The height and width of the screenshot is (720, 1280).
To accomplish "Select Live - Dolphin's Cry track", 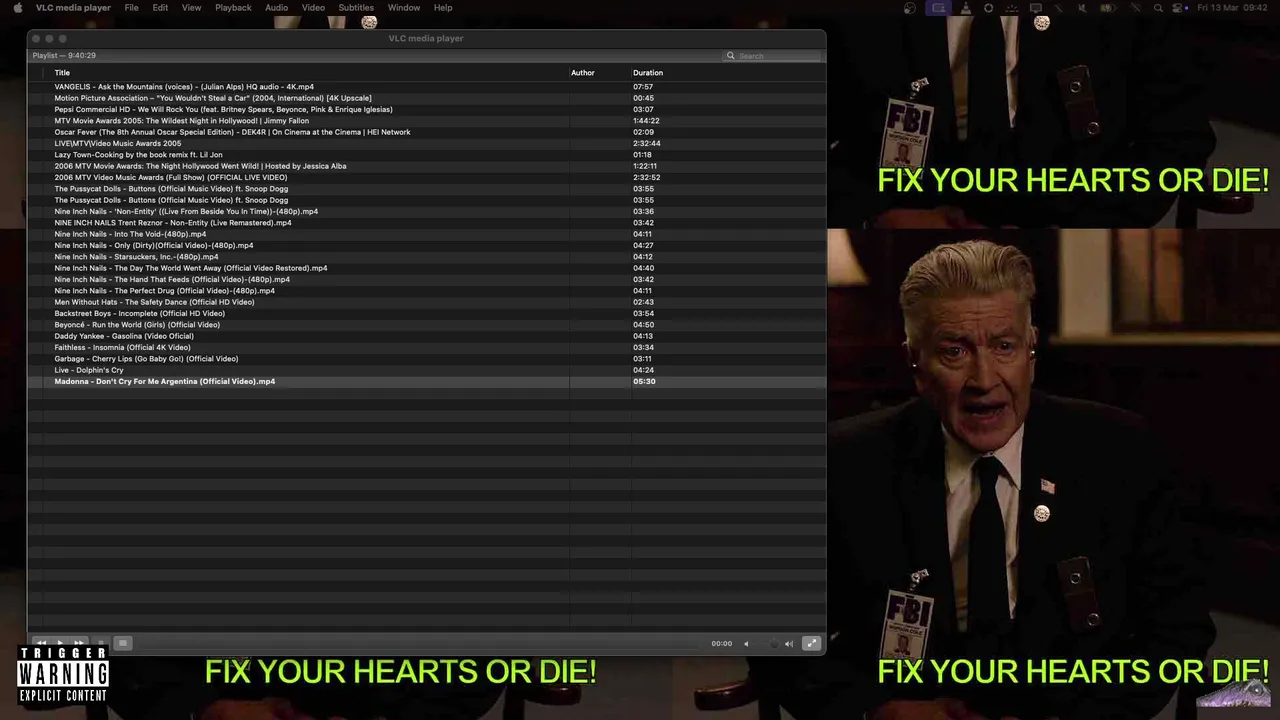I will [427, 370].
